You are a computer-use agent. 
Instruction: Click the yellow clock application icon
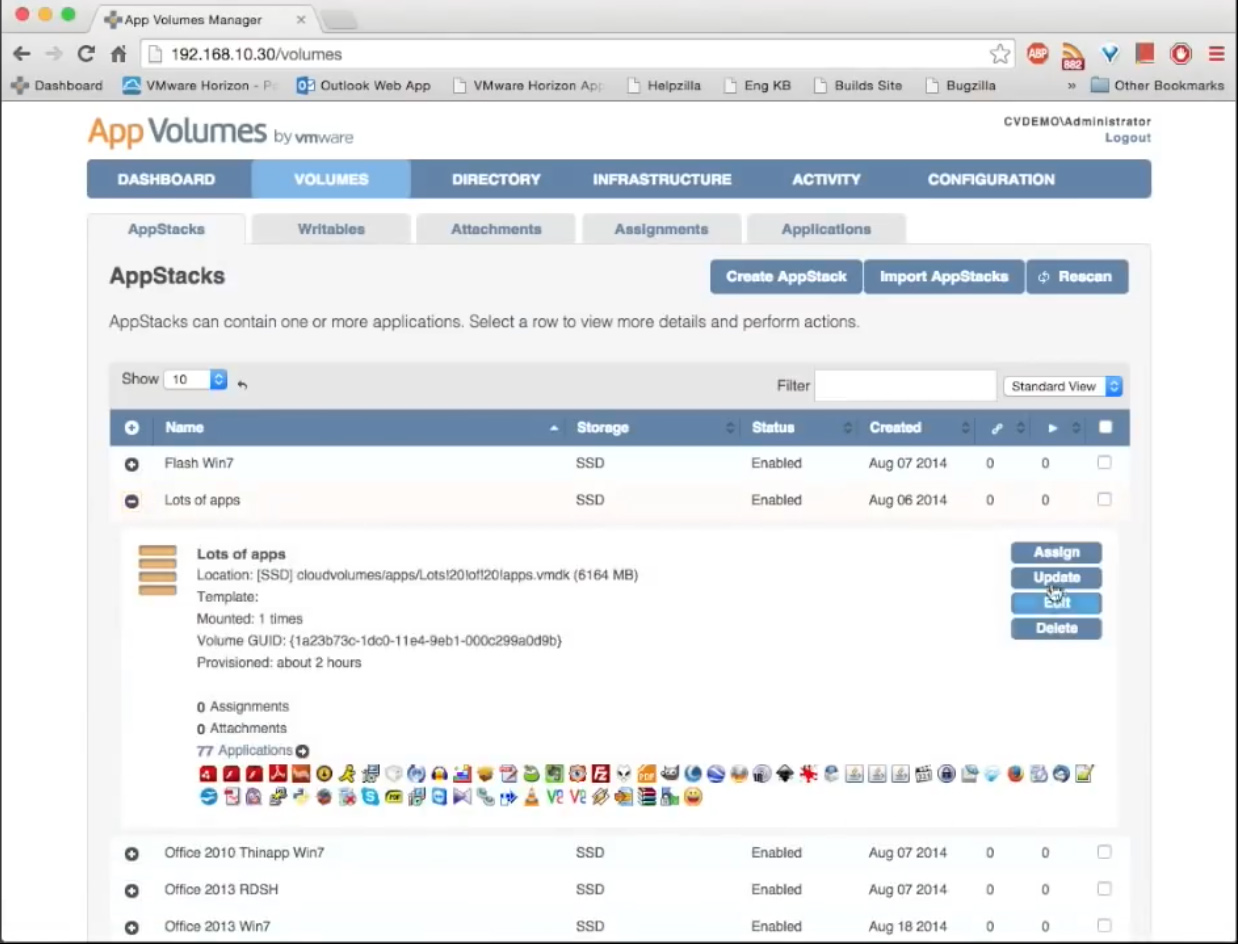click(x=323, y=773)
